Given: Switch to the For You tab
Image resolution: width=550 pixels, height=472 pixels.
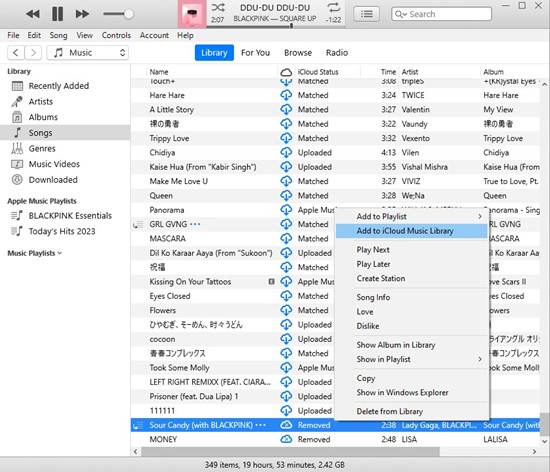Looking at the screenshot, I should 255,53.
